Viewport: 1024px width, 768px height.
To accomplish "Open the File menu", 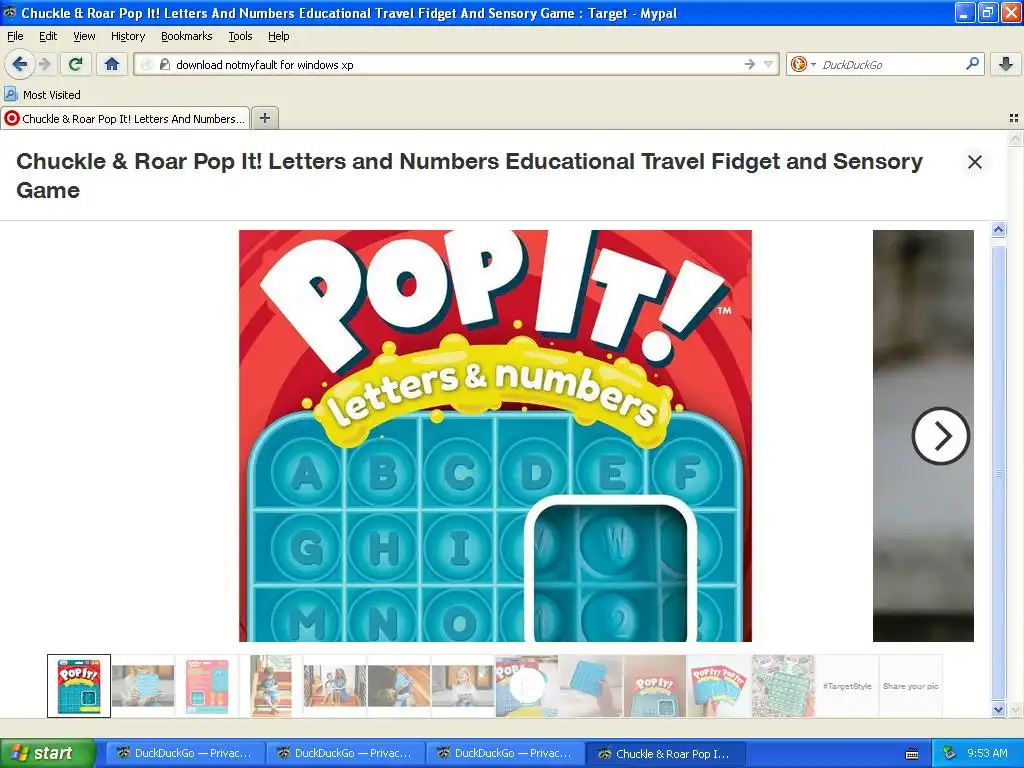I will pos(15,36).
